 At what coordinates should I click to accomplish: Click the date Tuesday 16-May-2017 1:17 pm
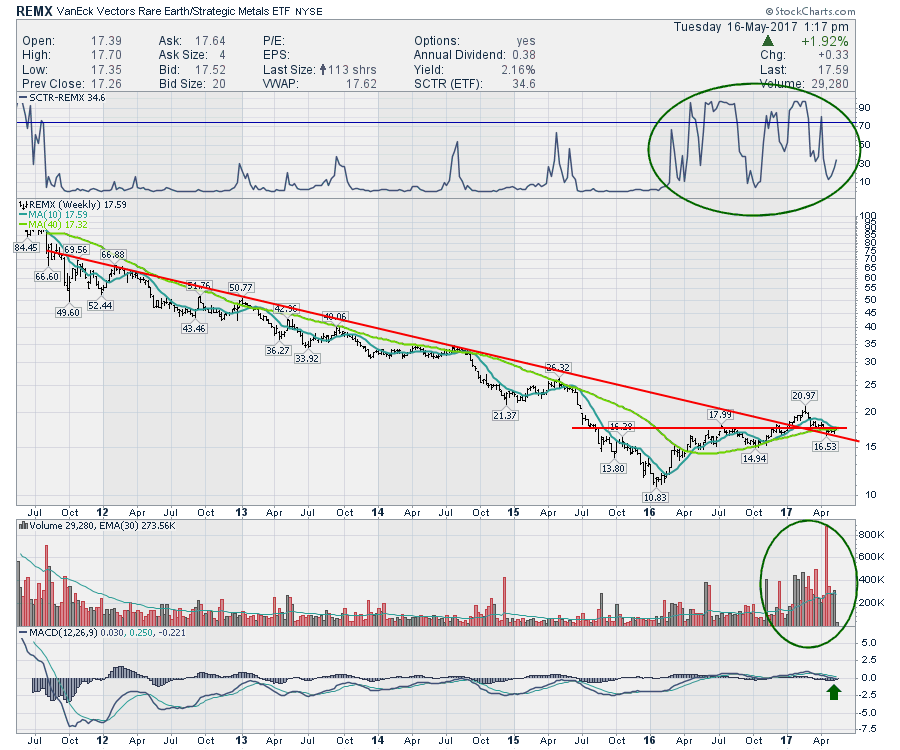[x=761, y=27]
